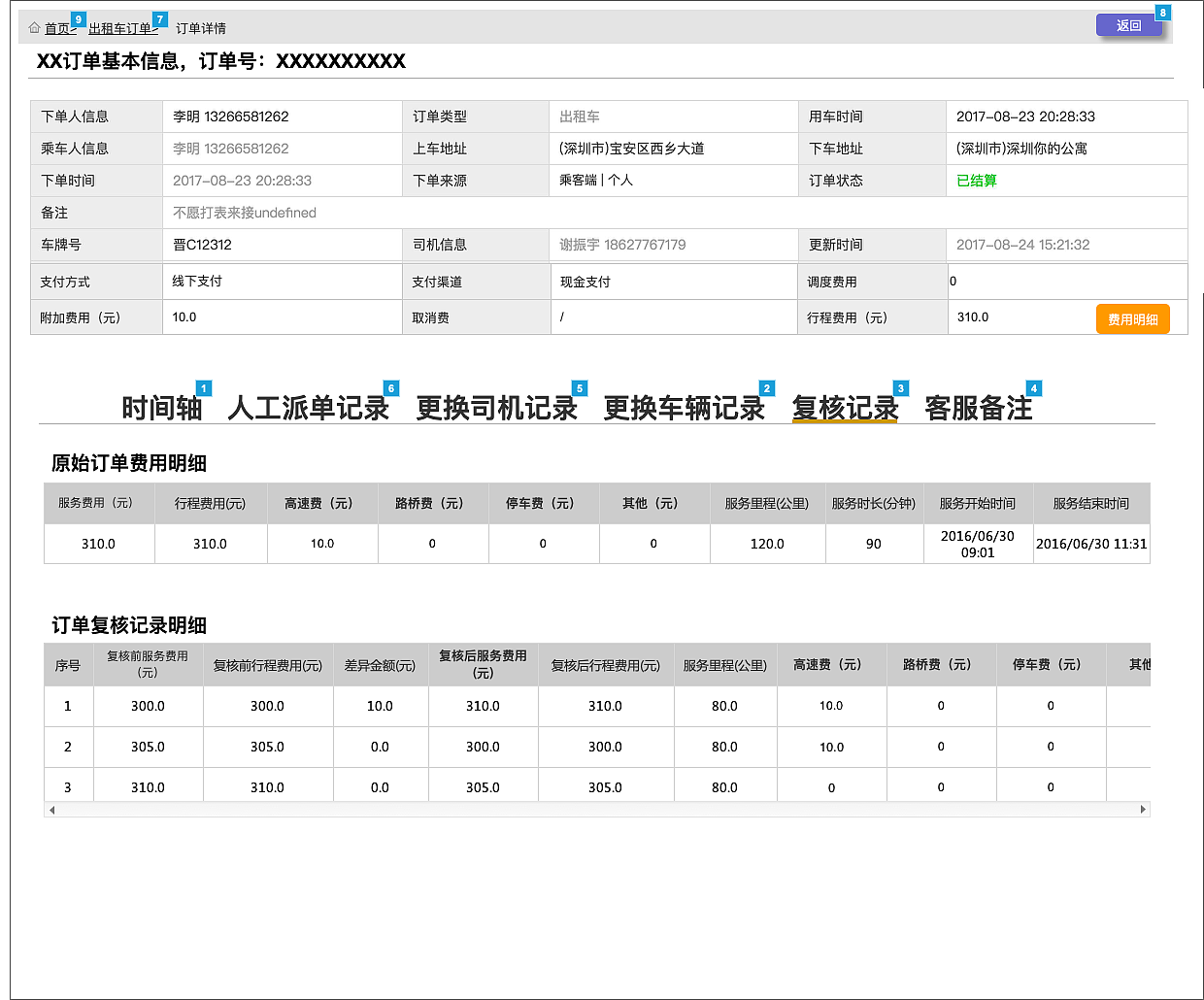This screenshot has width=1204, height=1000.
Task: Click order status value 已结算
Action: click(x=977, y=181)
